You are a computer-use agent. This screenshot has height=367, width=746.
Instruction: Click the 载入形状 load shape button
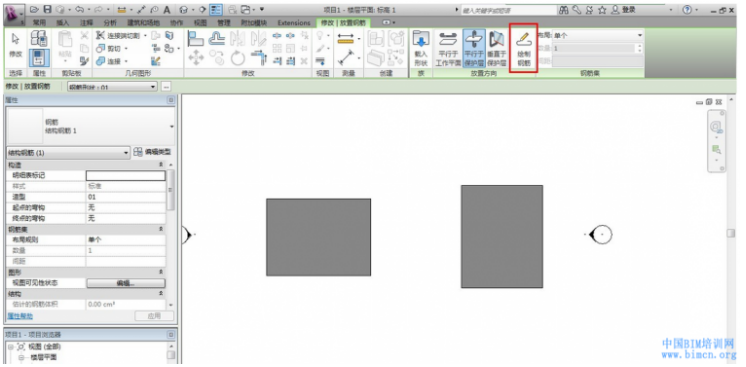click(421, 49)
